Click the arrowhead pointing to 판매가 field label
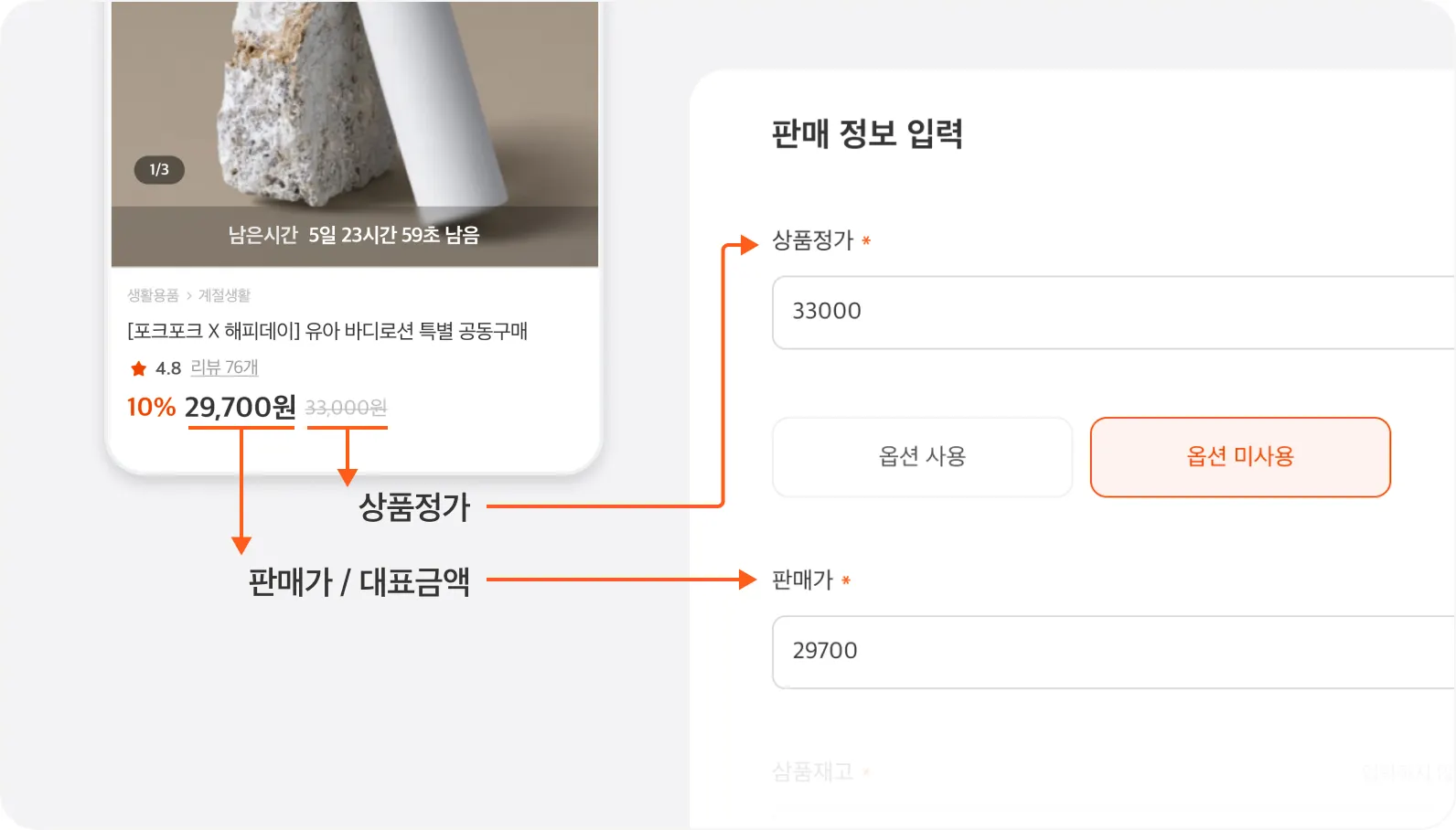The image size is (1456, 830). [x=747, y=580]
